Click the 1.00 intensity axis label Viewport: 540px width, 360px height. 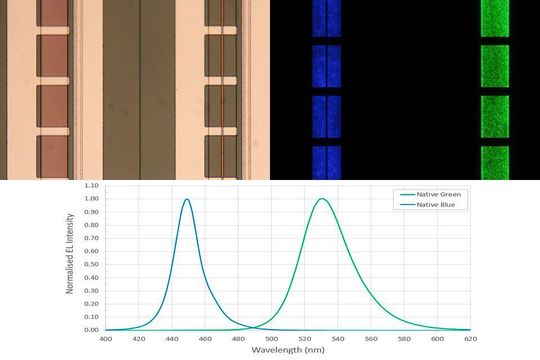91,199
